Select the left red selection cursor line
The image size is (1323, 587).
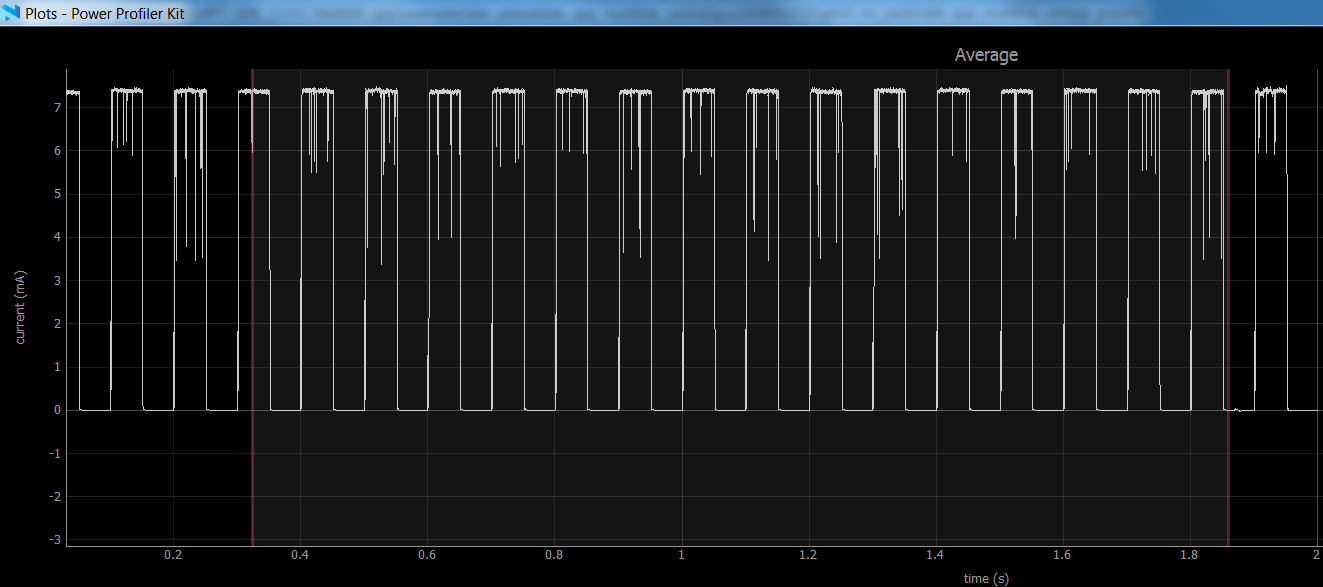252,300
